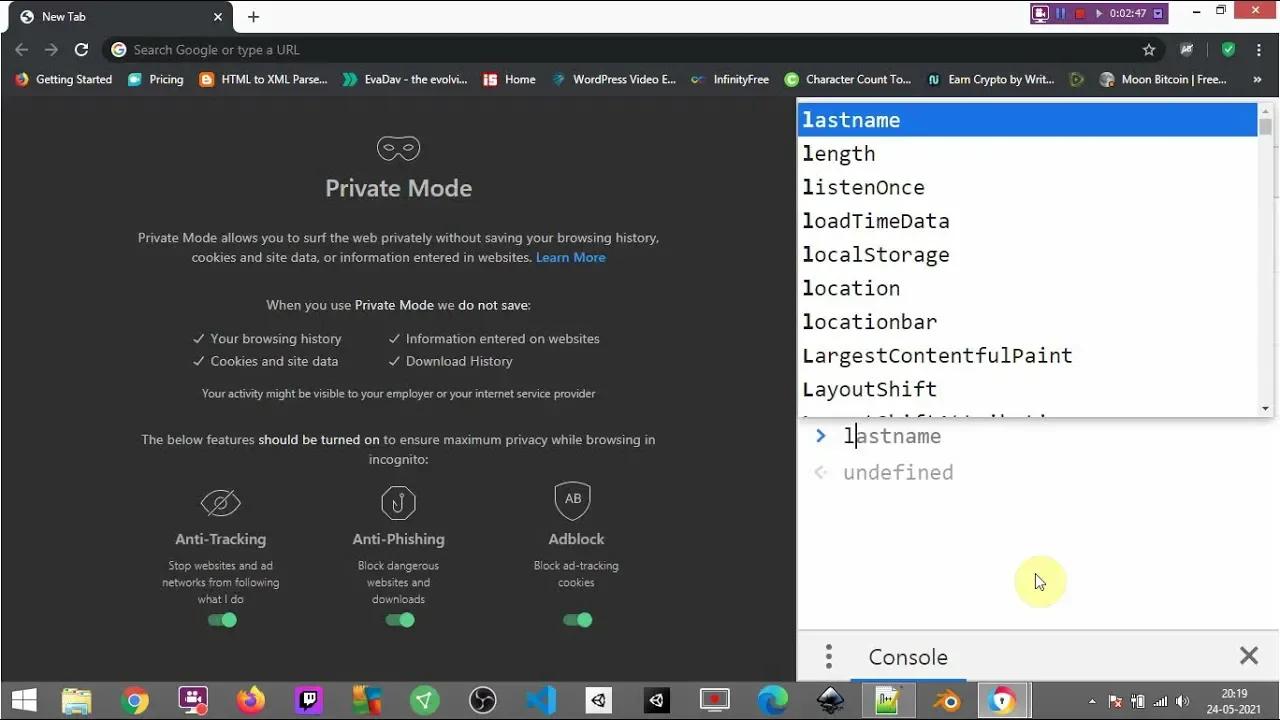Open the Moon Bitcoin bookmark

click(1163, 79)
